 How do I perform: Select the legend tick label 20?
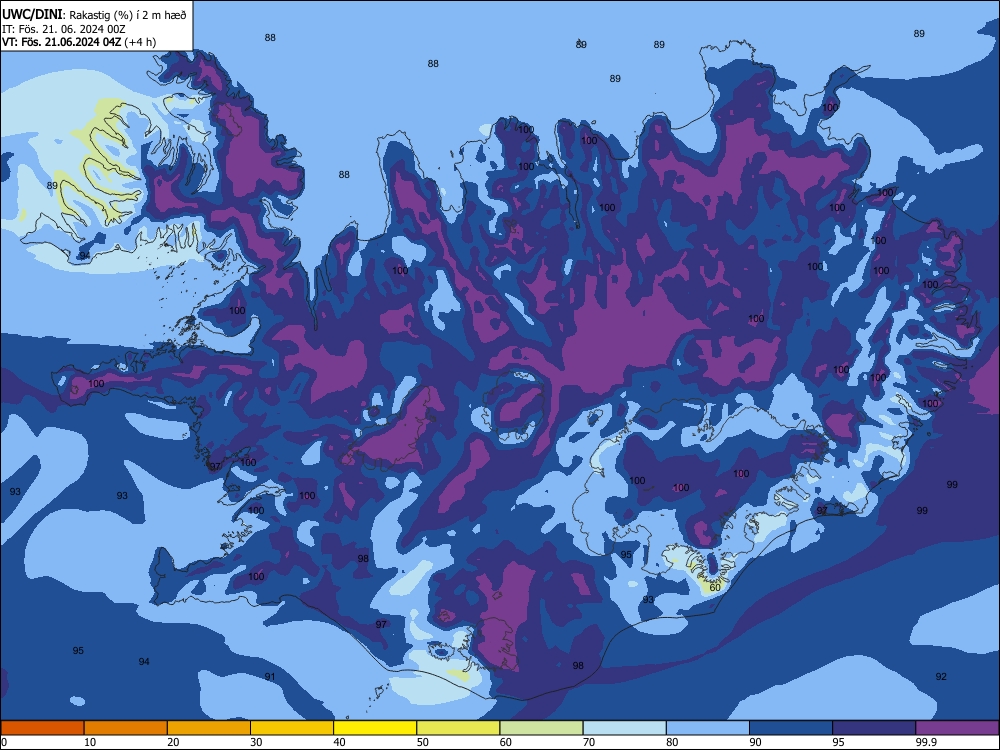[x=173, y=742]
